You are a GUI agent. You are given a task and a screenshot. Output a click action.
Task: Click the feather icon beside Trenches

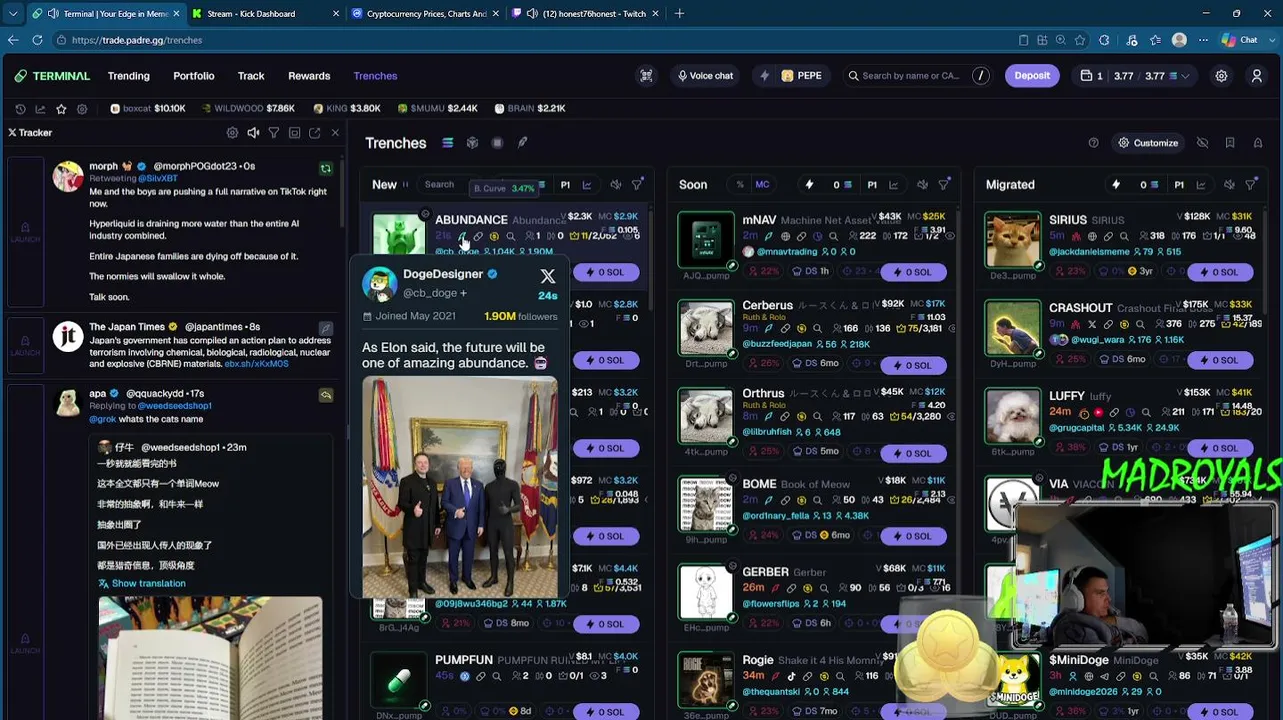pos(522,143)
